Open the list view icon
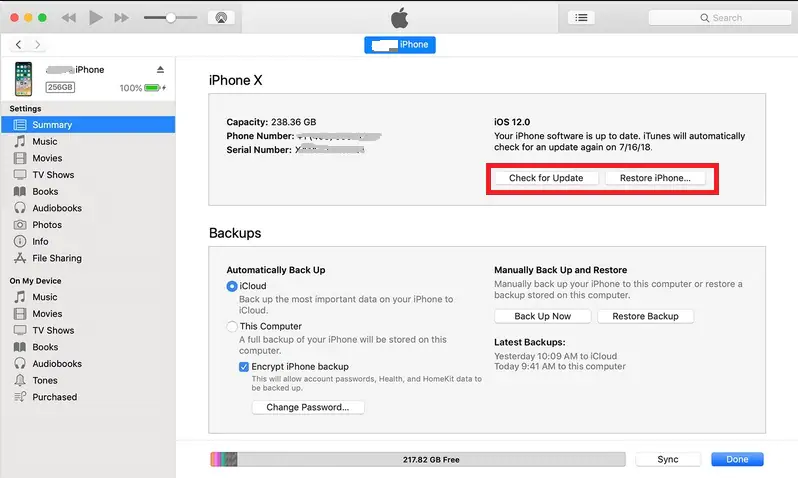Viewport: 798px width, 478px height. click(x=581, y=18)
